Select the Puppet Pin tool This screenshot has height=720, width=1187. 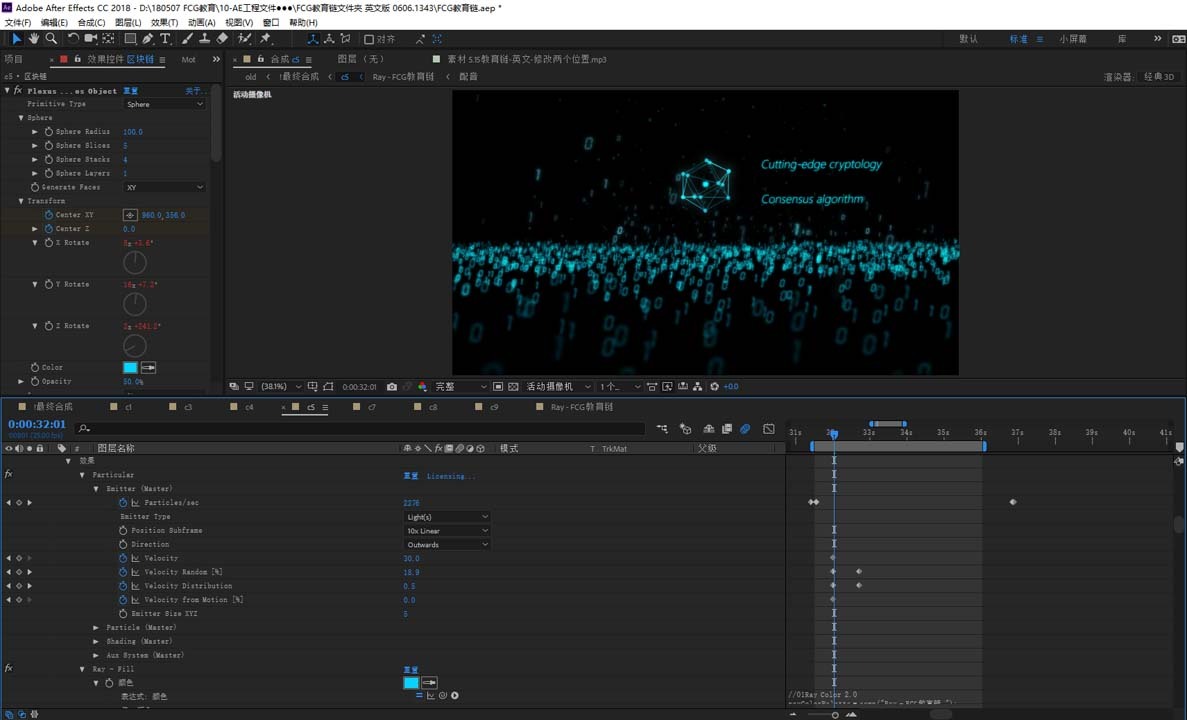click(265, 39)
